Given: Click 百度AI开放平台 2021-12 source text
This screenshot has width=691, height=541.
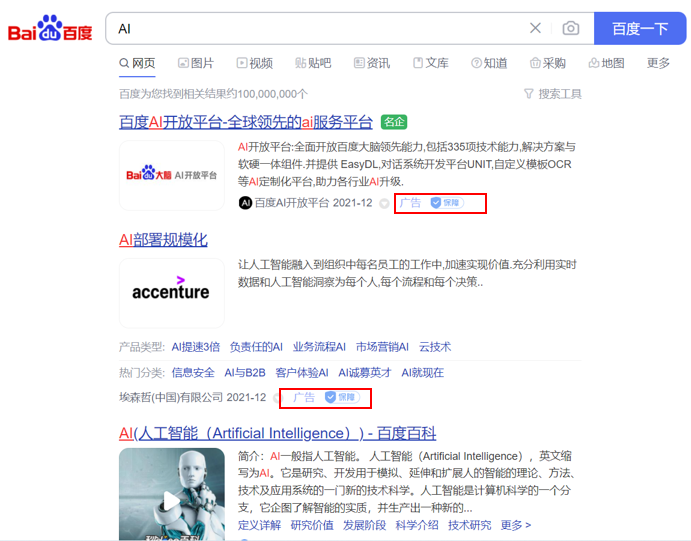Looking at the screenshot, I should click(313, 203).
